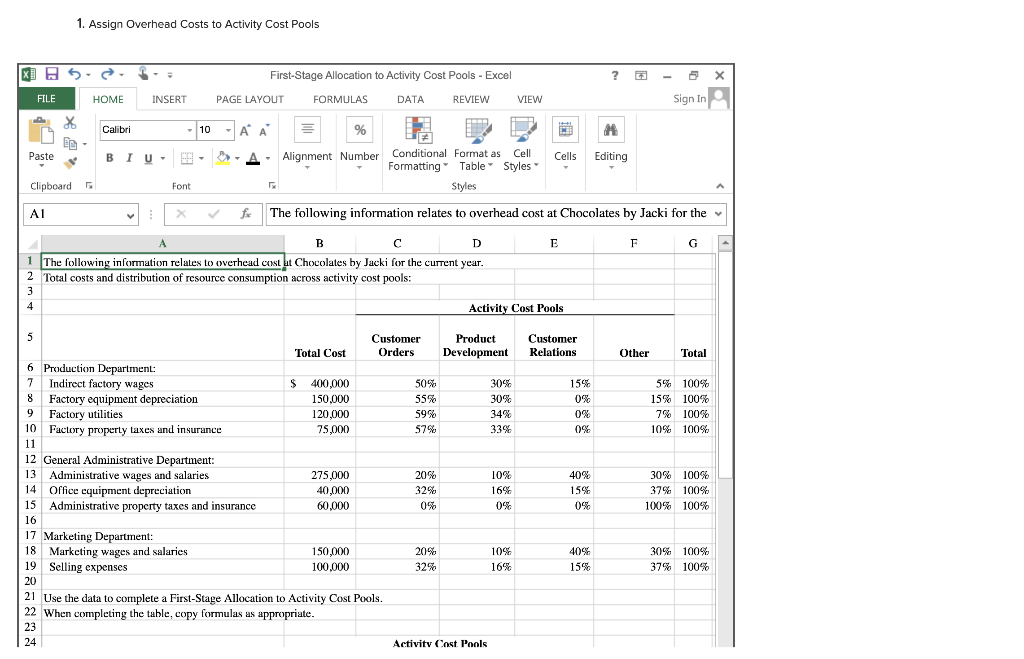Open Cell Styles gallery
Screen dimensions: 1024x659
[x=522, y=144]
